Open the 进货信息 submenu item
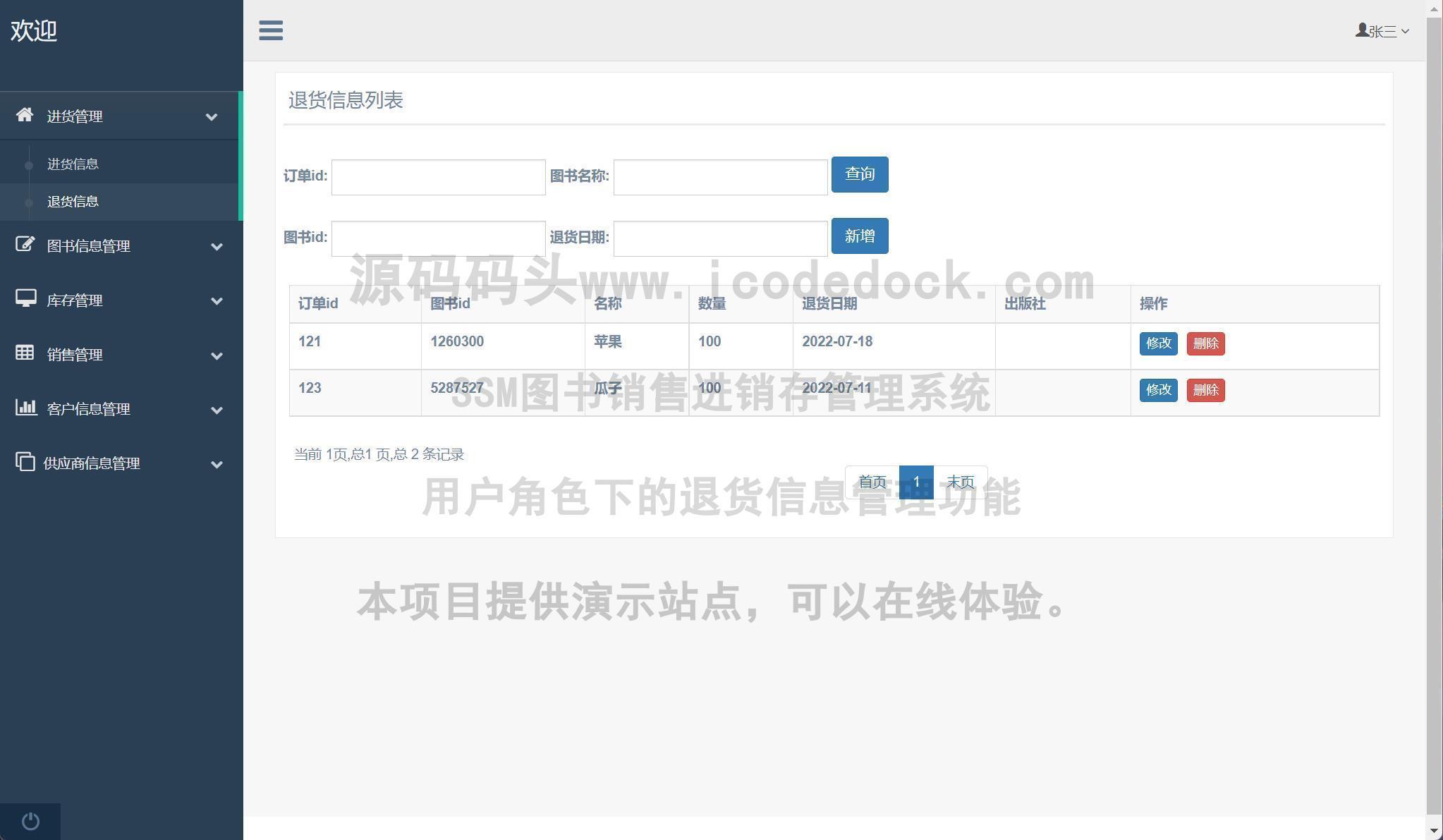Image resolution: width=1443 pixels, height=840 pixels. click(73, 164)
